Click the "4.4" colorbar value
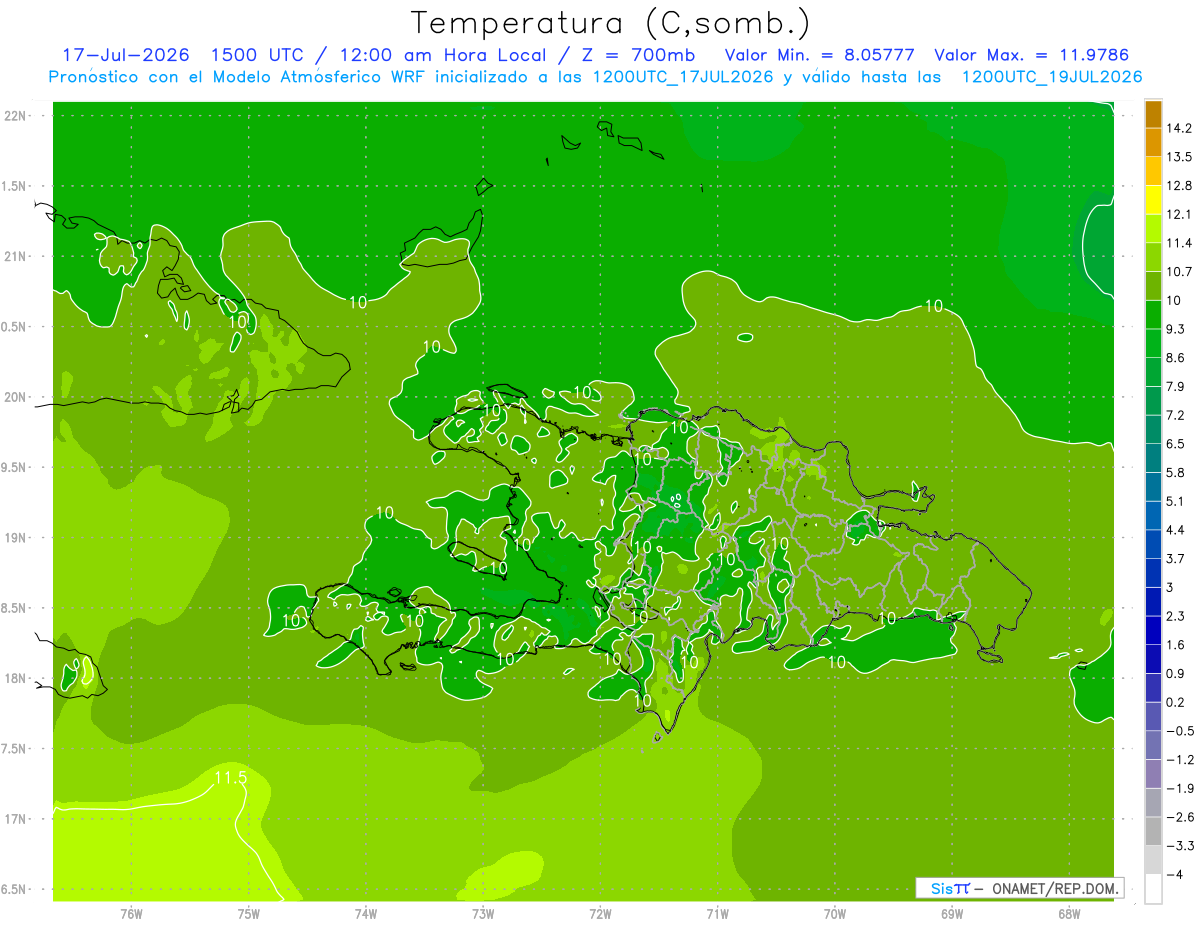This screenshot has height=927, width=1200. 1175,530
